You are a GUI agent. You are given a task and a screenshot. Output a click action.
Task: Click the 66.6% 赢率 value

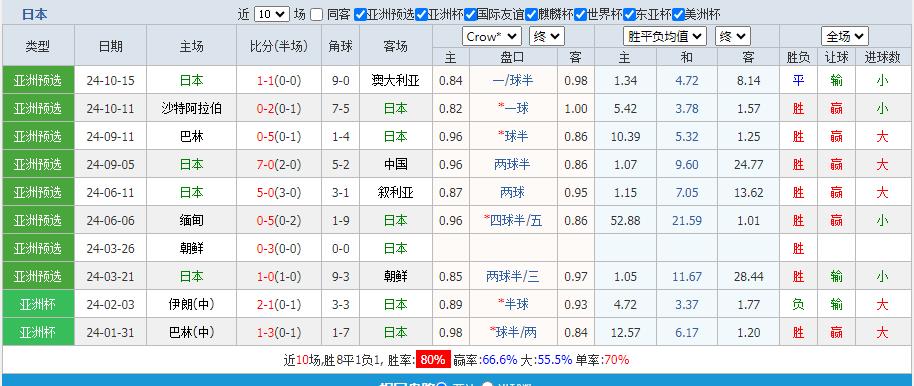click(500, 360)
